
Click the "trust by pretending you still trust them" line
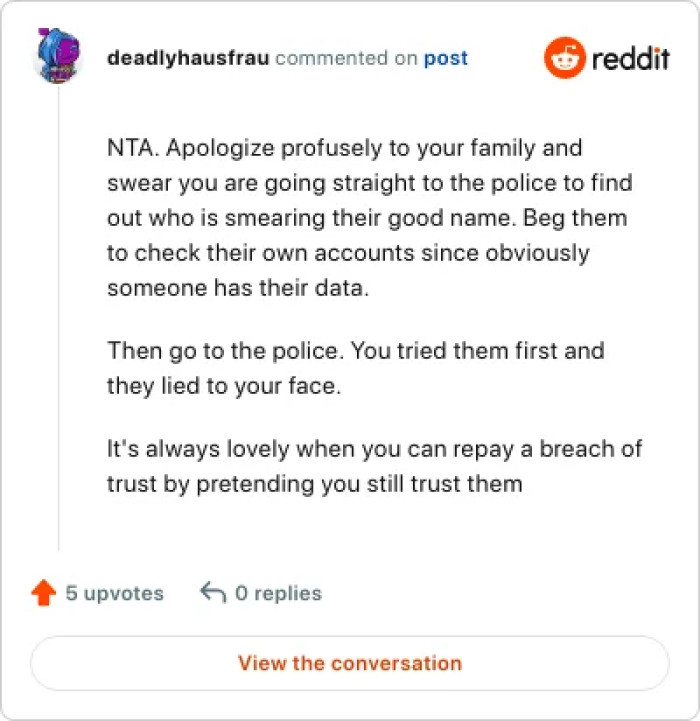pos(315,484)
